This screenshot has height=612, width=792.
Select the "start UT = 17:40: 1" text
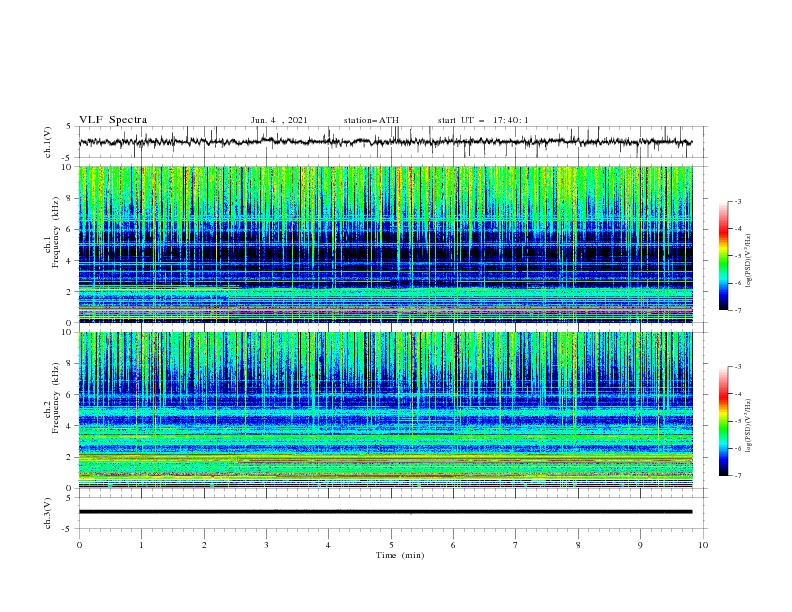[x=483, y=120]
